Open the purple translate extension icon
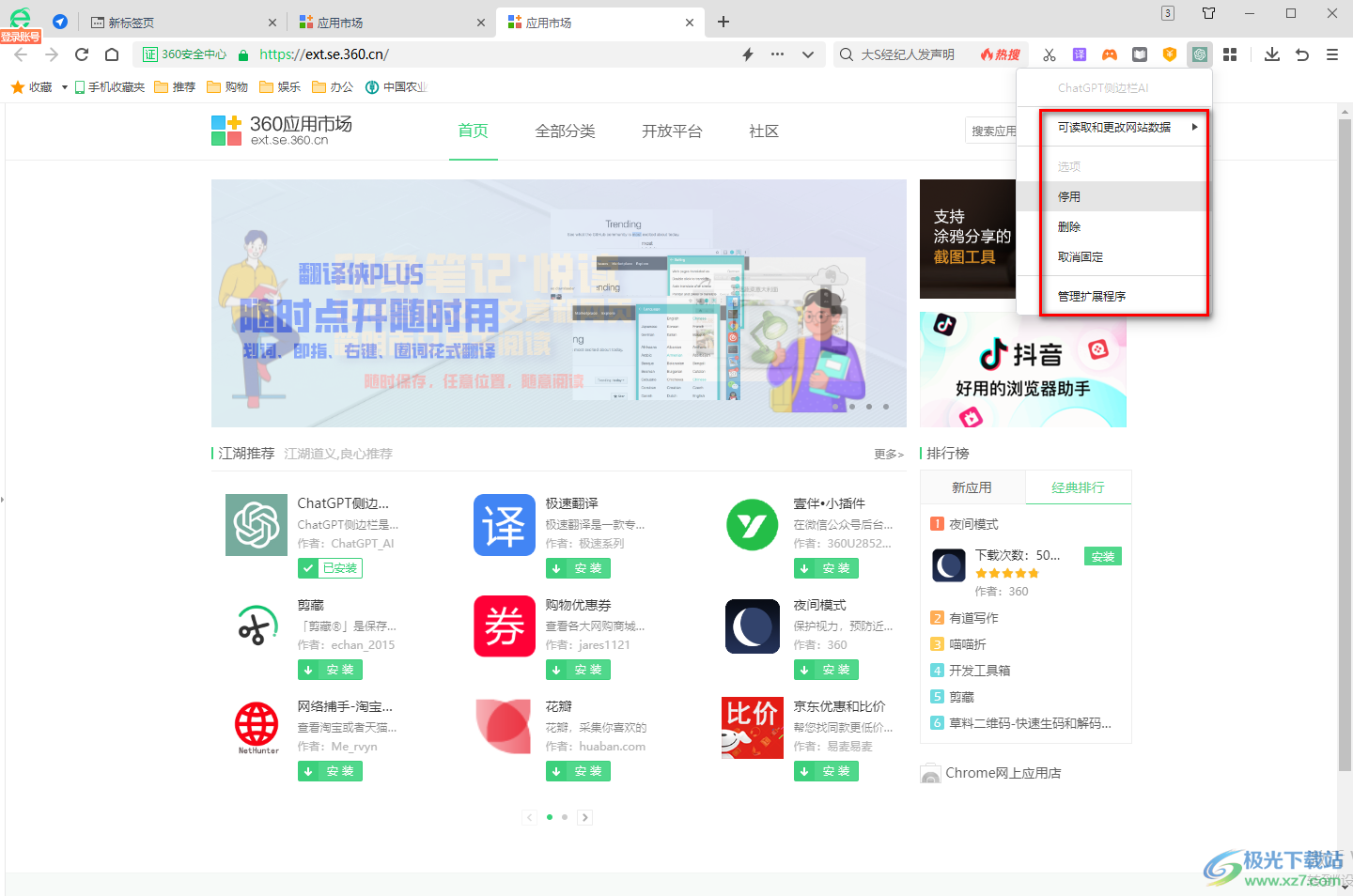The height and width of the screenshot is (896, 1353). [x=1080, y=54]
